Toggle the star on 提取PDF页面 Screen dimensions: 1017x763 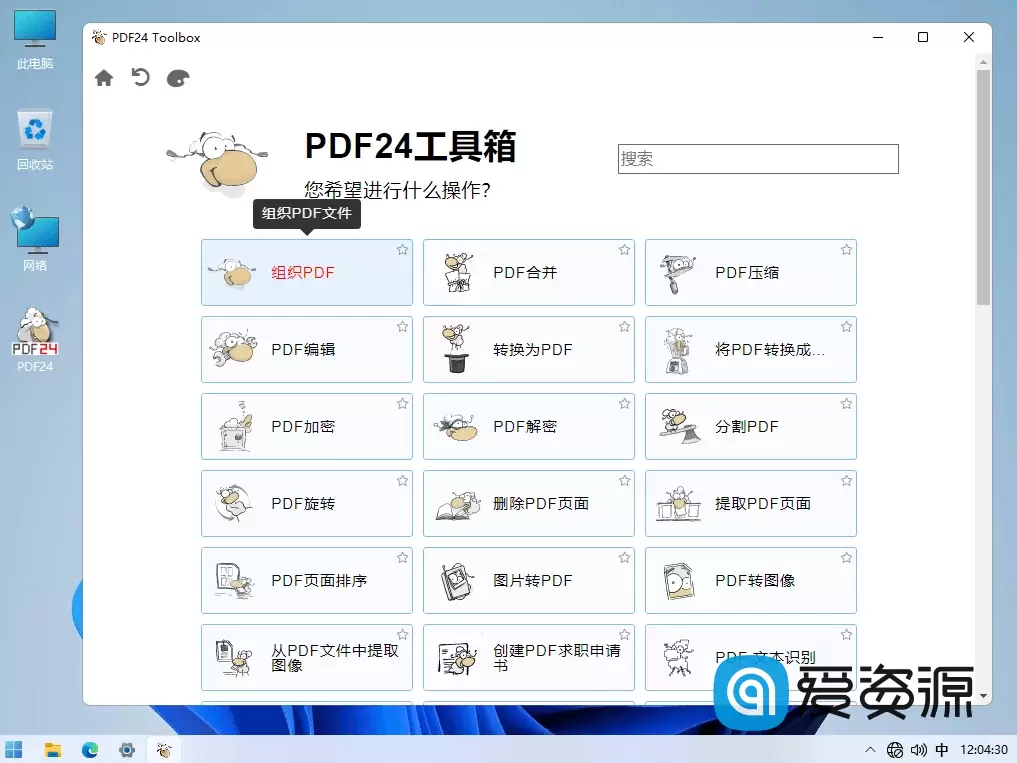click(846, 480)
